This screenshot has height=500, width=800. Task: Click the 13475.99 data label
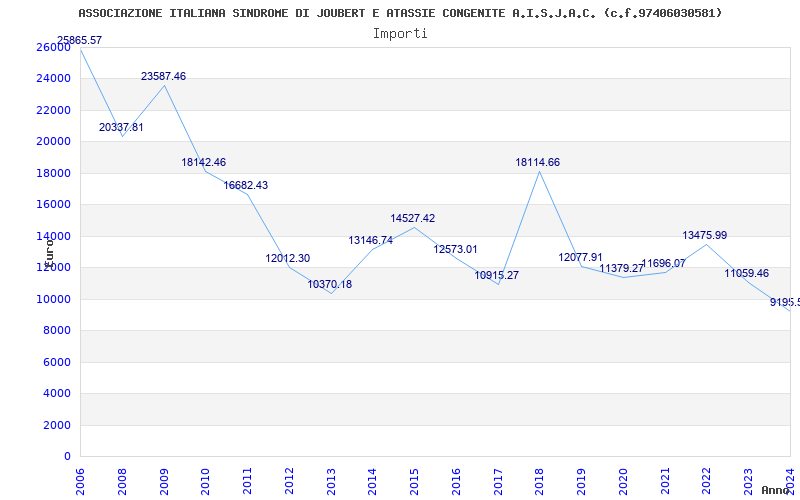point(705,236)
